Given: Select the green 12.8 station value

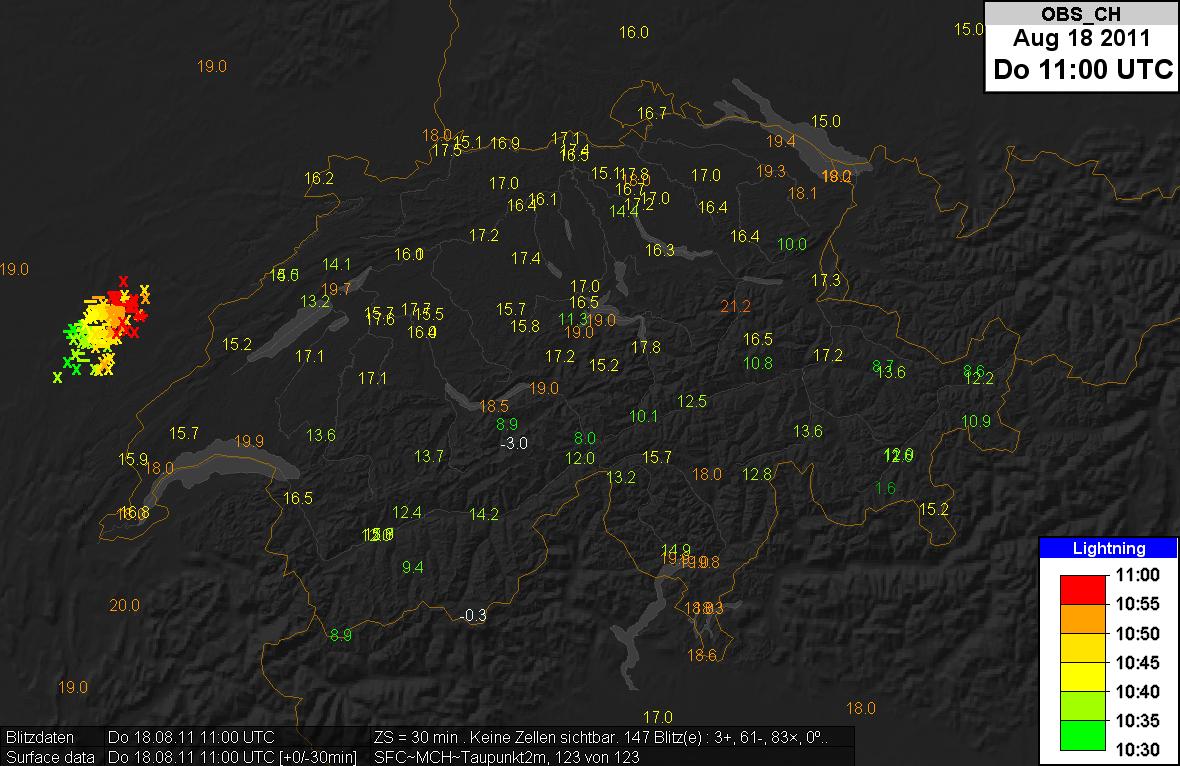Looking at the screenshot, I should [x=757, y=474].
